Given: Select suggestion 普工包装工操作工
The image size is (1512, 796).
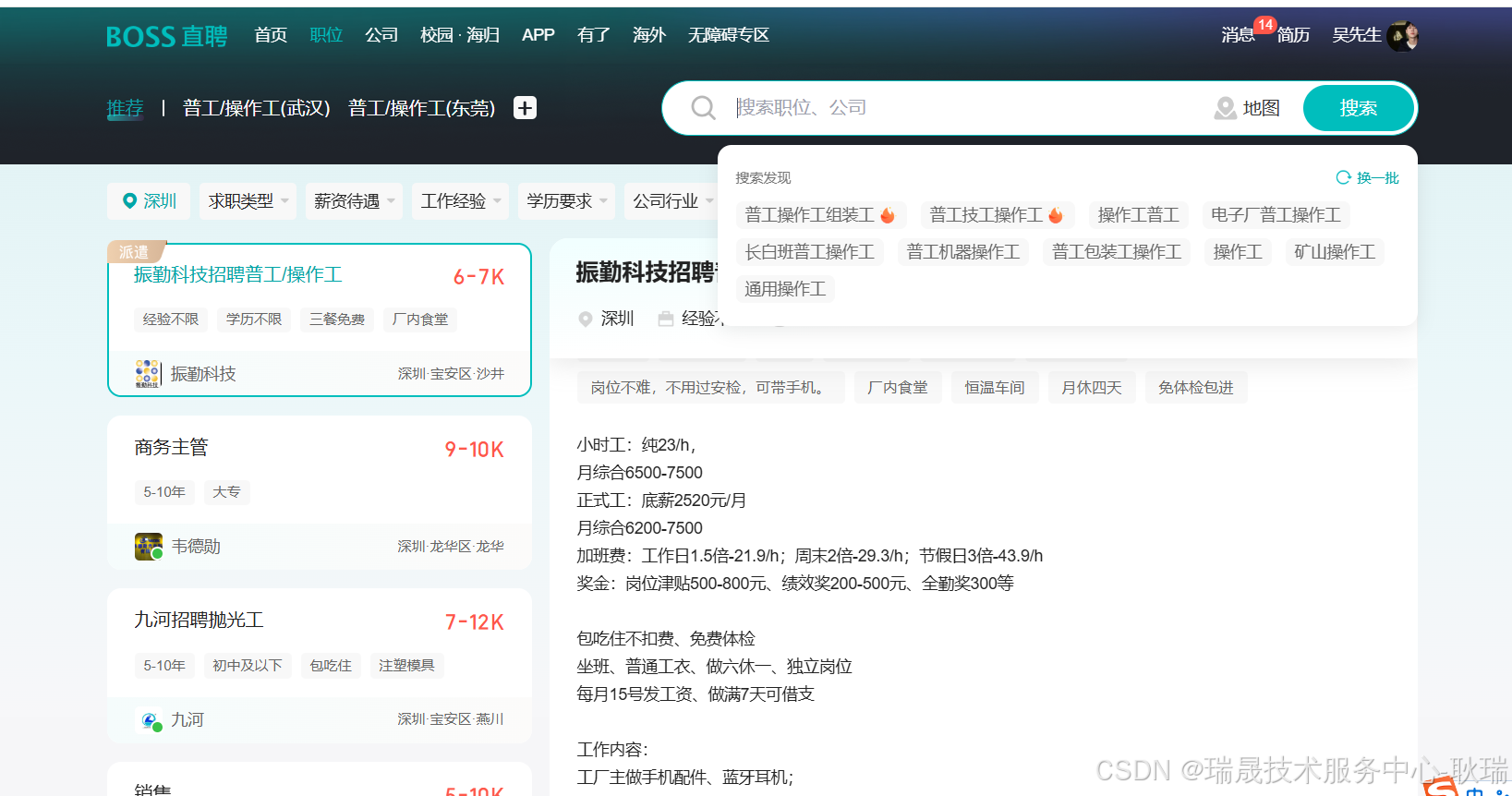Looking at the screenshot, I should (x=1117, y=252).
